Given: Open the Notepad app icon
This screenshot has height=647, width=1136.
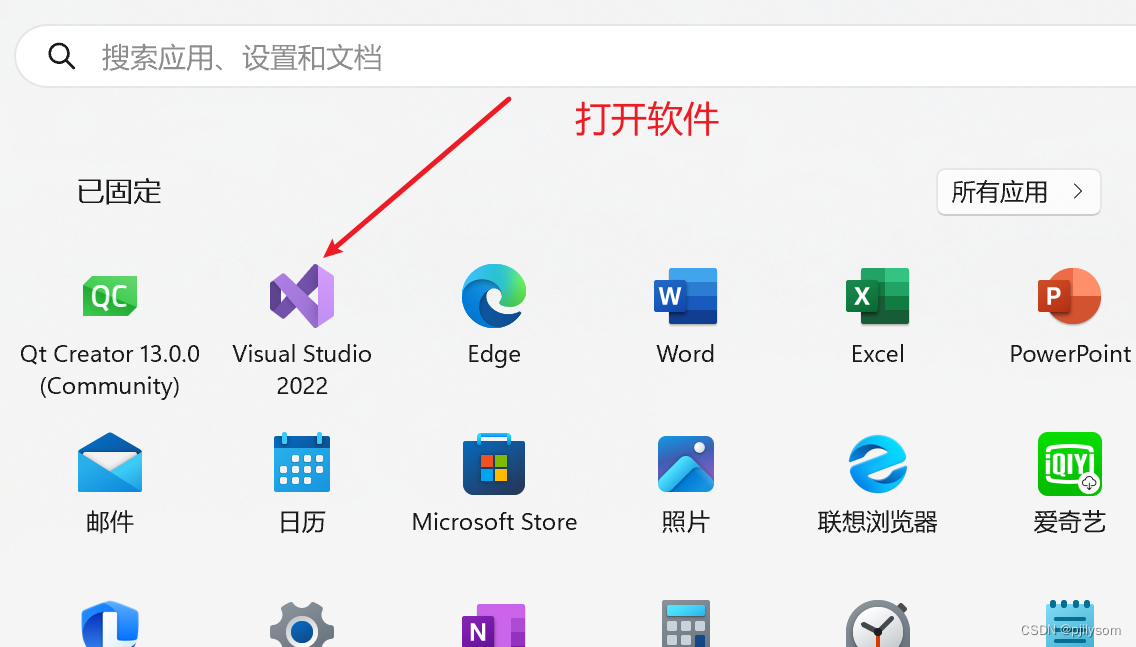Looking at the screenshot, I should pos(1069,624).
